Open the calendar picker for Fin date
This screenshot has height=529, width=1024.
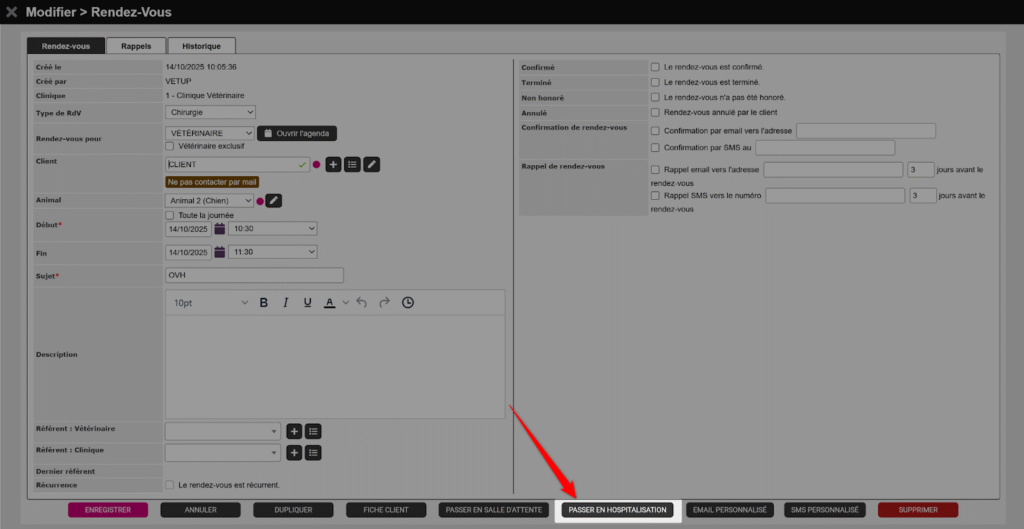[220, 253]
